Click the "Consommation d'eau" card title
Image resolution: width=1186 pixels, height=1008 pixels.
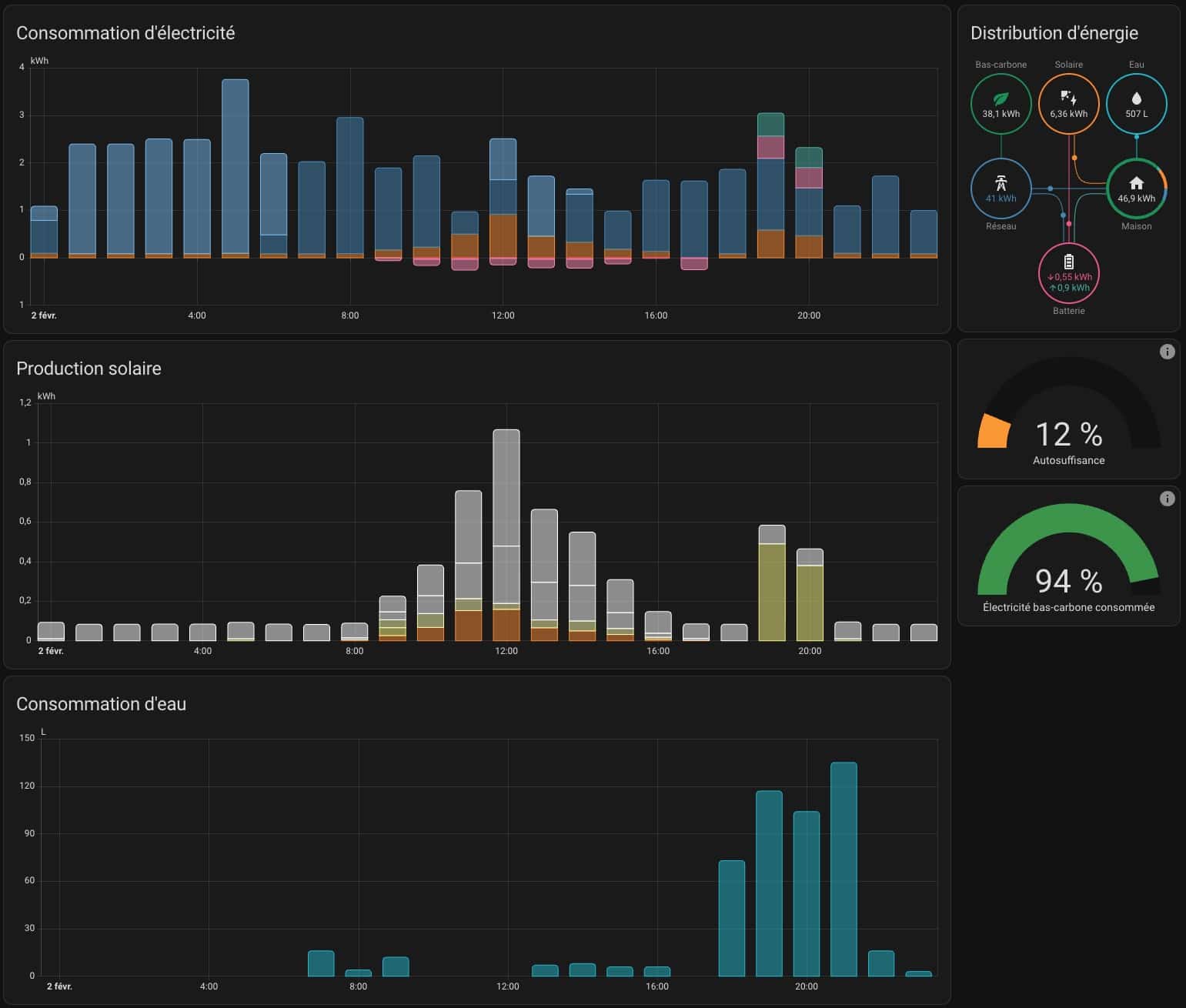pos(101,704)
